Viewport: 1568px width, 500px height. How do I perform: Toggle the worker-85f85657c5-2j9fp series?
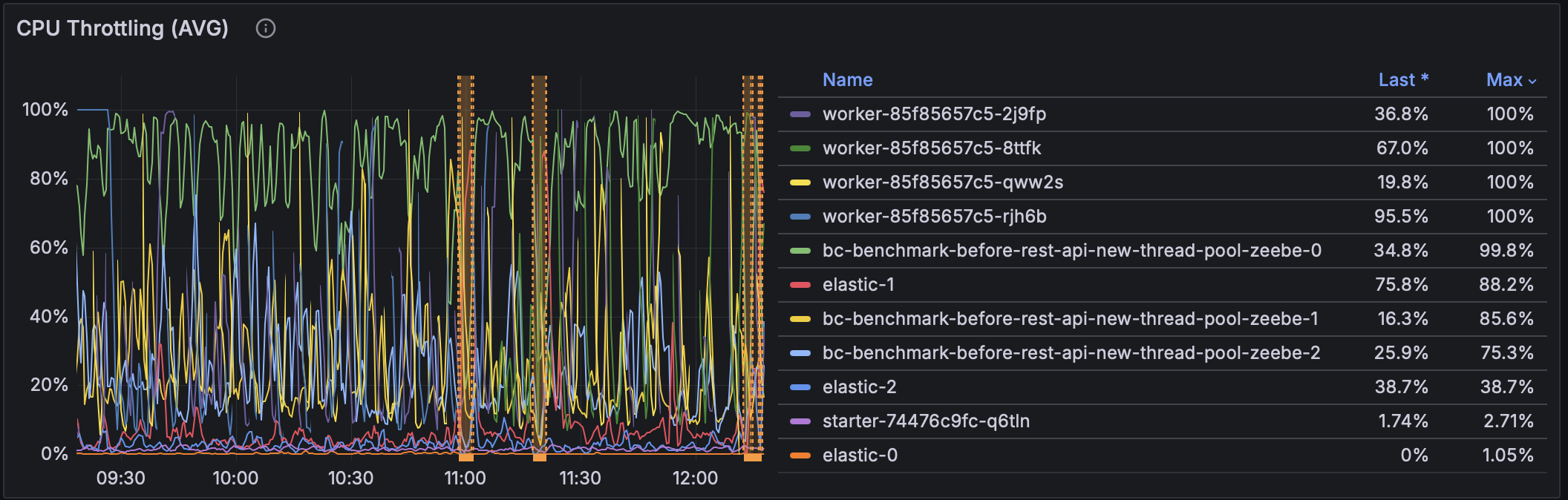tap(934, 114)
